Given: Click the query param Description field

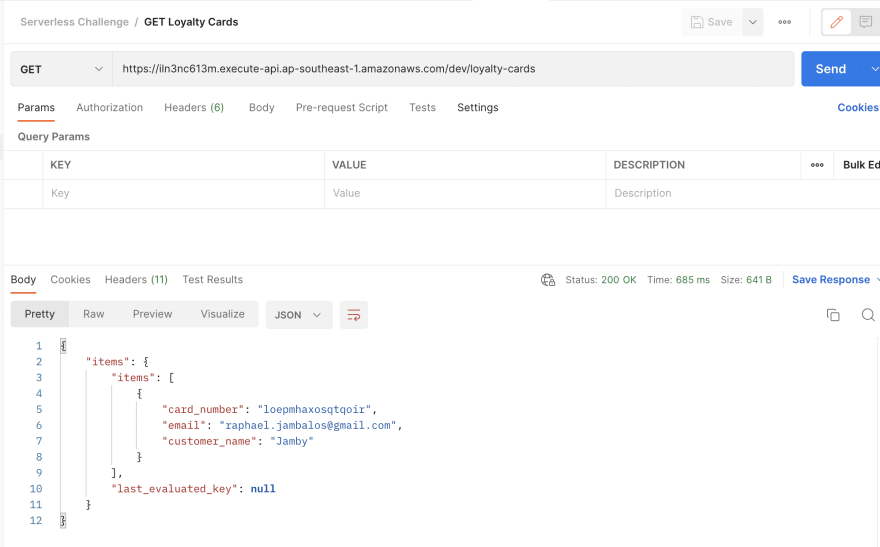Looking at the screenshot, I should pyautogui.click(x=742, y=193).
